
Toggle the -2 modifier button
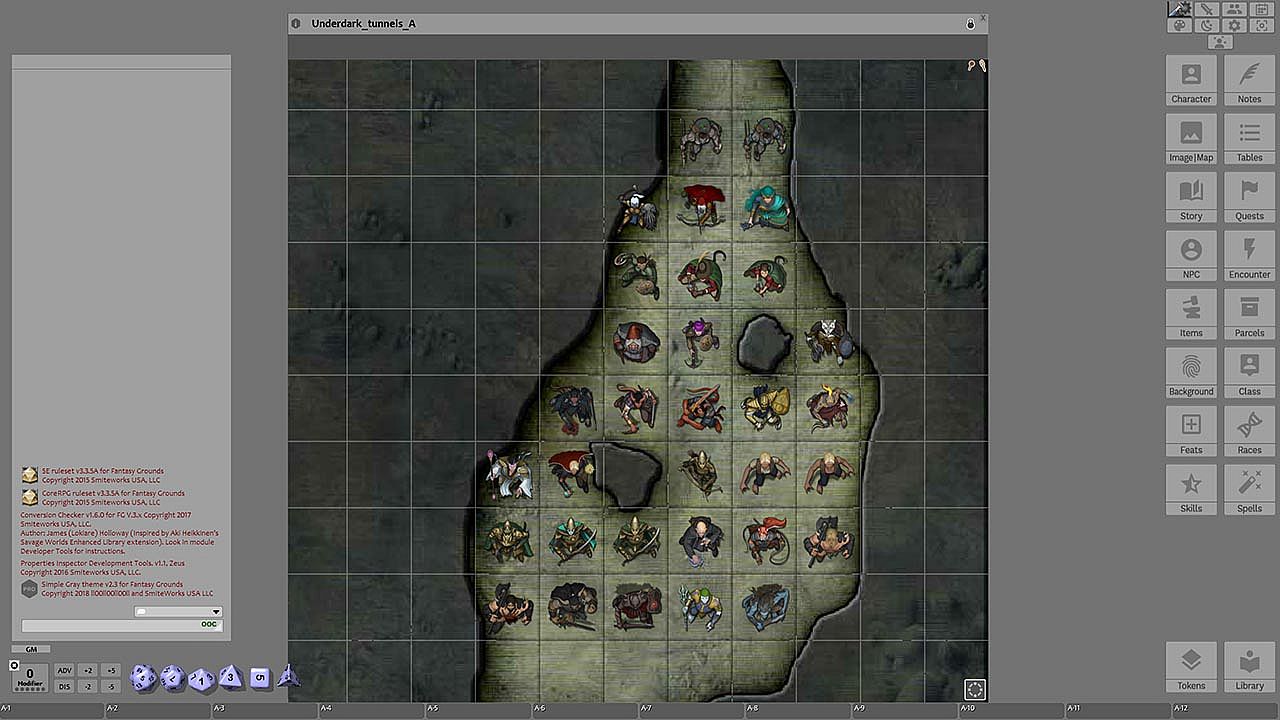pyautogui.click(x=88, y=686)
